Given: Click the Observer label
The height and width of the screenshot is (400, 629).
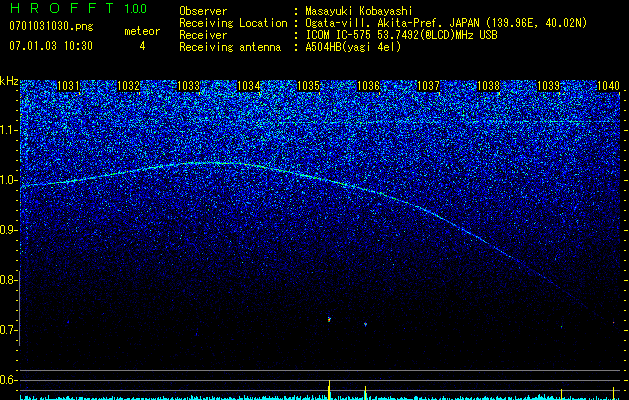Looking at the screenshot, I should pyautogui.click(x=203, y=11).
